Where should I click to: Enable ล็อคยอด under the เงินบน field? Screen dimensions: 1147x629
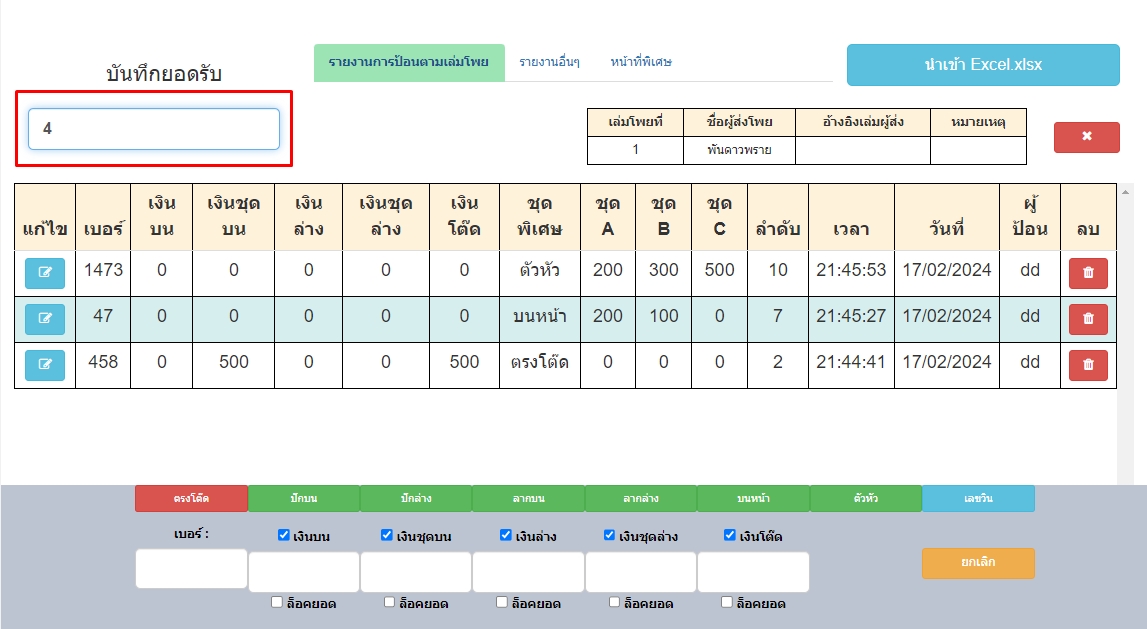277,603
